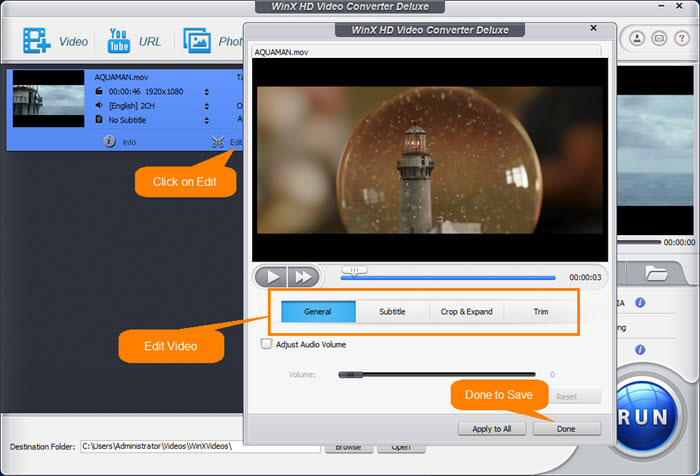This screenshot has width=700, height=476.
Task: Click the preview timeline seek handle
Action: (x=354, y=271)
